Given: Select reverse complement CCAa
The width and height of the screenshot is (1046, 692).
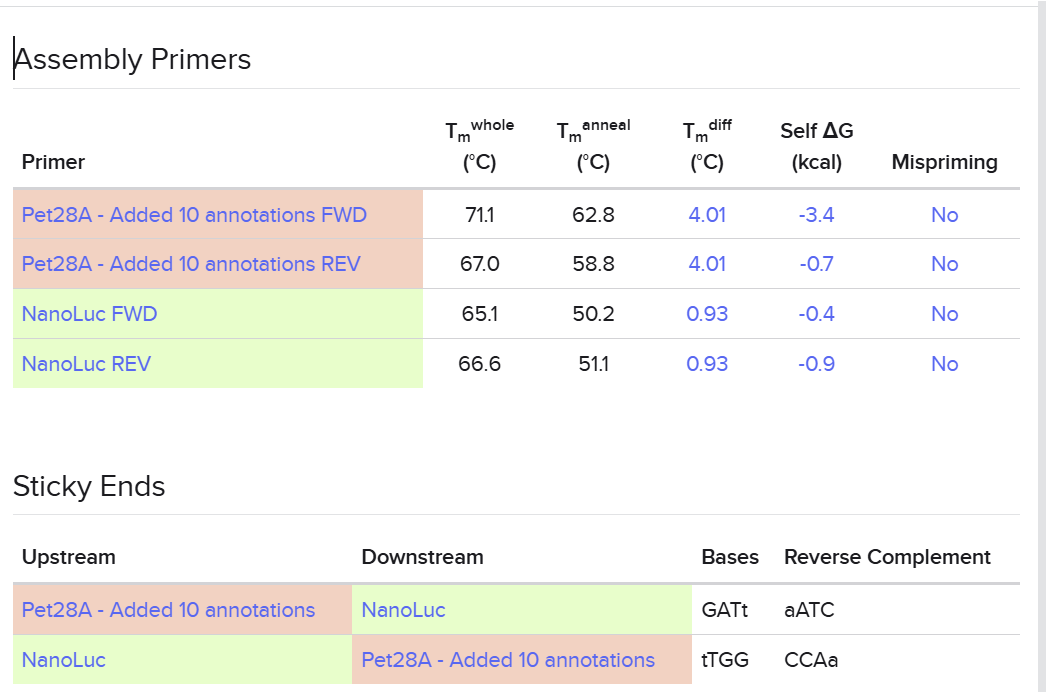Looking at the screenshot, I should (811, 660).
